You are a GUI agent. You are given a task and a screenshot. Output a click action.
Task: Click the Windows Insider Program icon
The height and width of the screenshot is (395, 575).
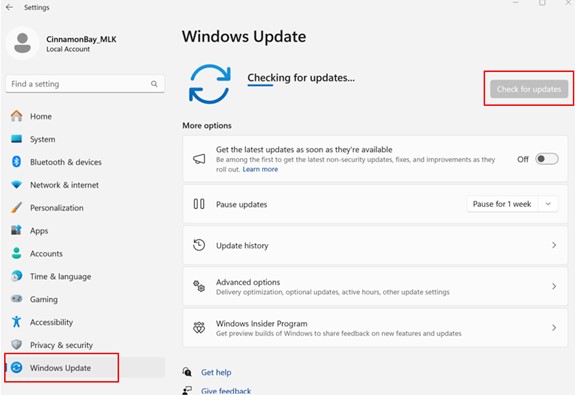coord(199,327)
